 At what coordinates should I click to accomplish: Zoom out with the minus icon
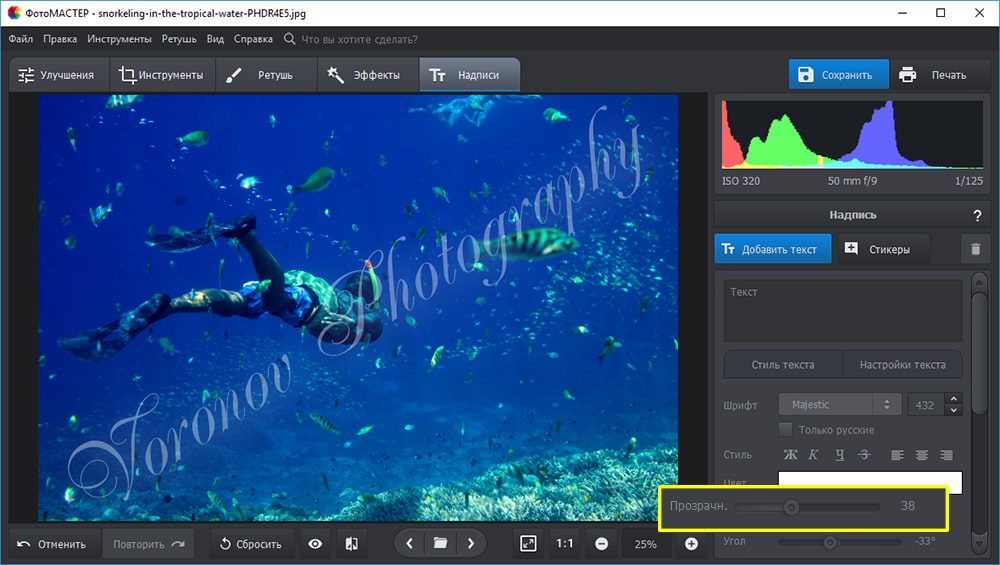pos(602,544)
